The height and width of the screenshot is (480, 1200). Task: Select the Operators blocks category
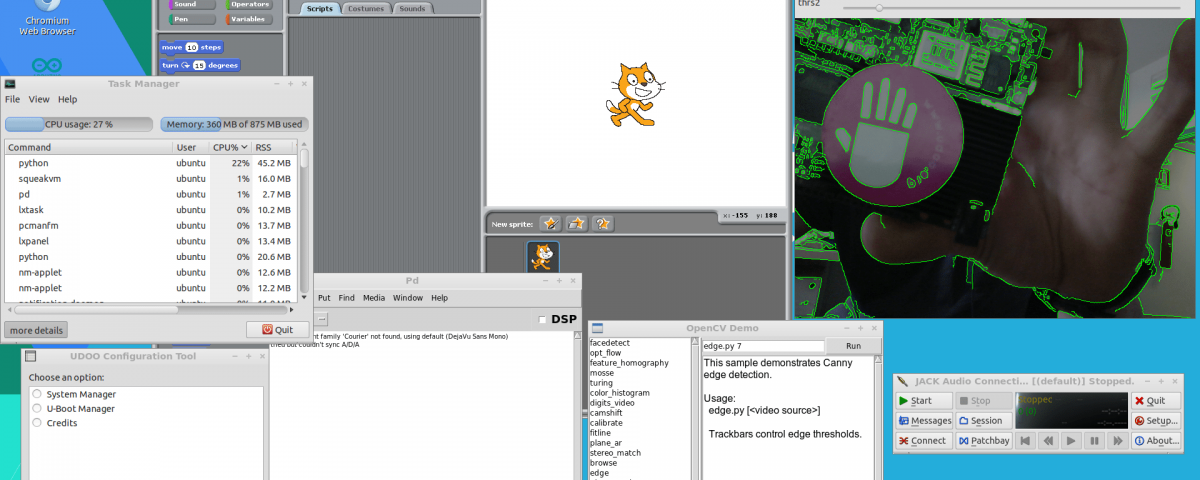coord(251,4)
